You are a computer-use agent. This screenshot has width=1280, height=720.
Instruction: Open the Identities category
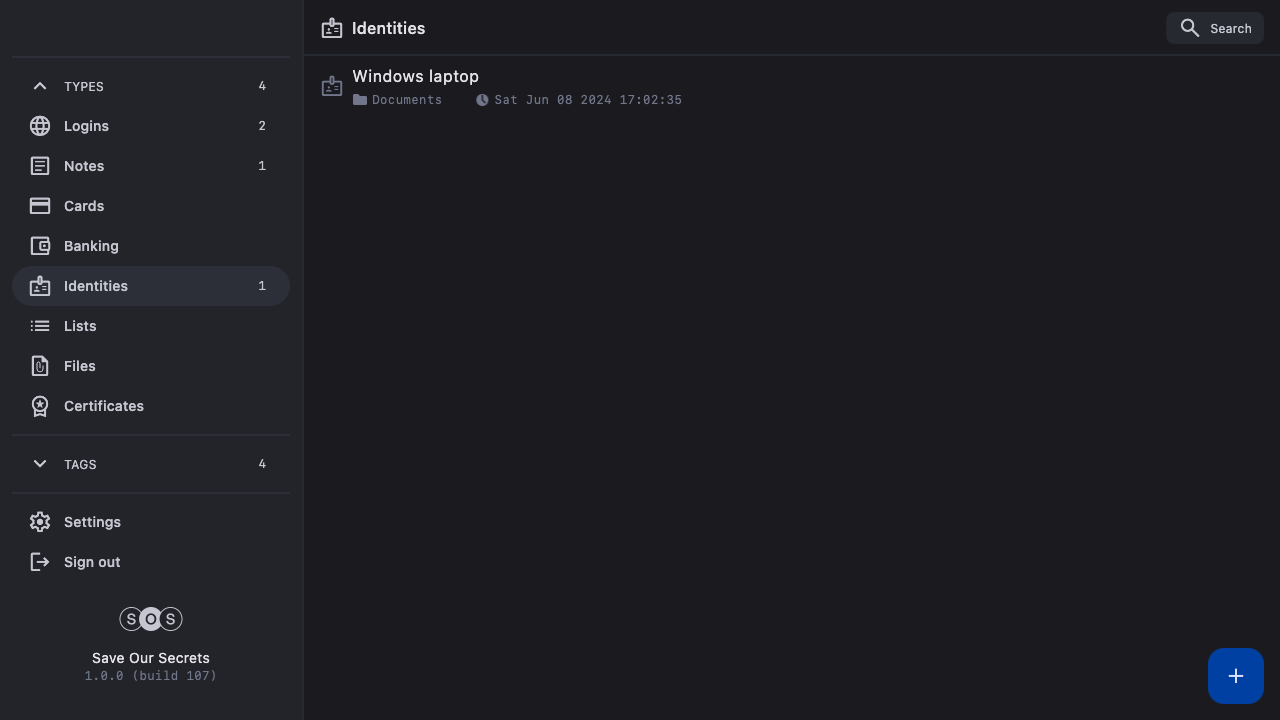pos(96,286)
